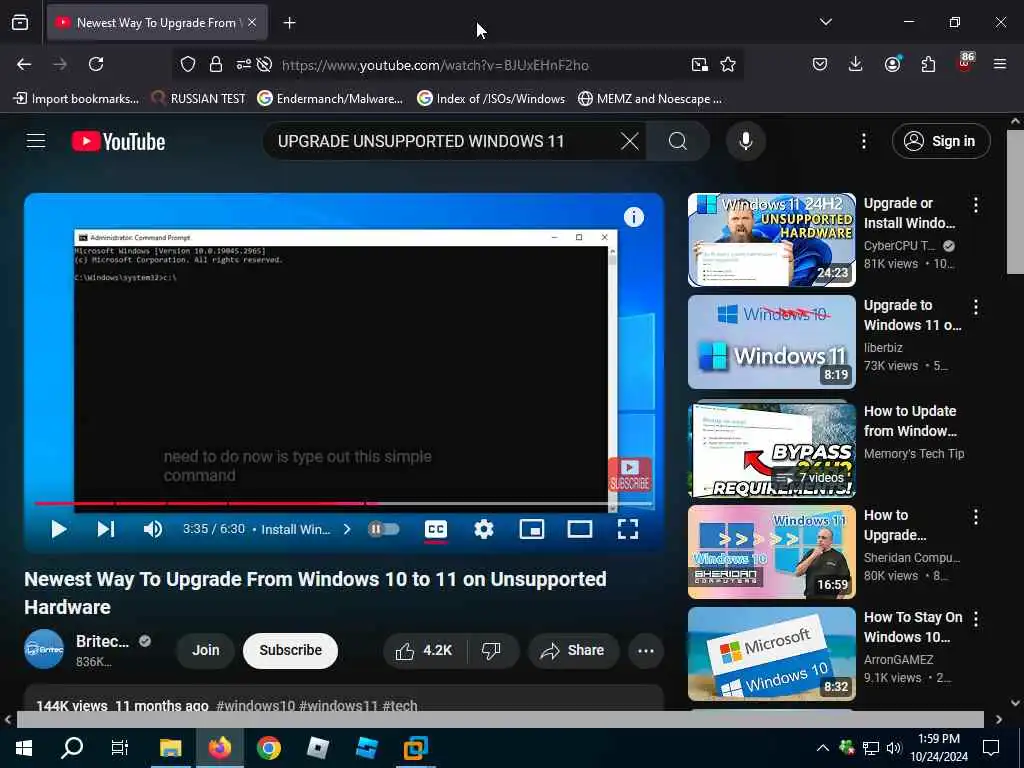Clear the YouTube search query
1024x768 pixels.
click(630, 141)
